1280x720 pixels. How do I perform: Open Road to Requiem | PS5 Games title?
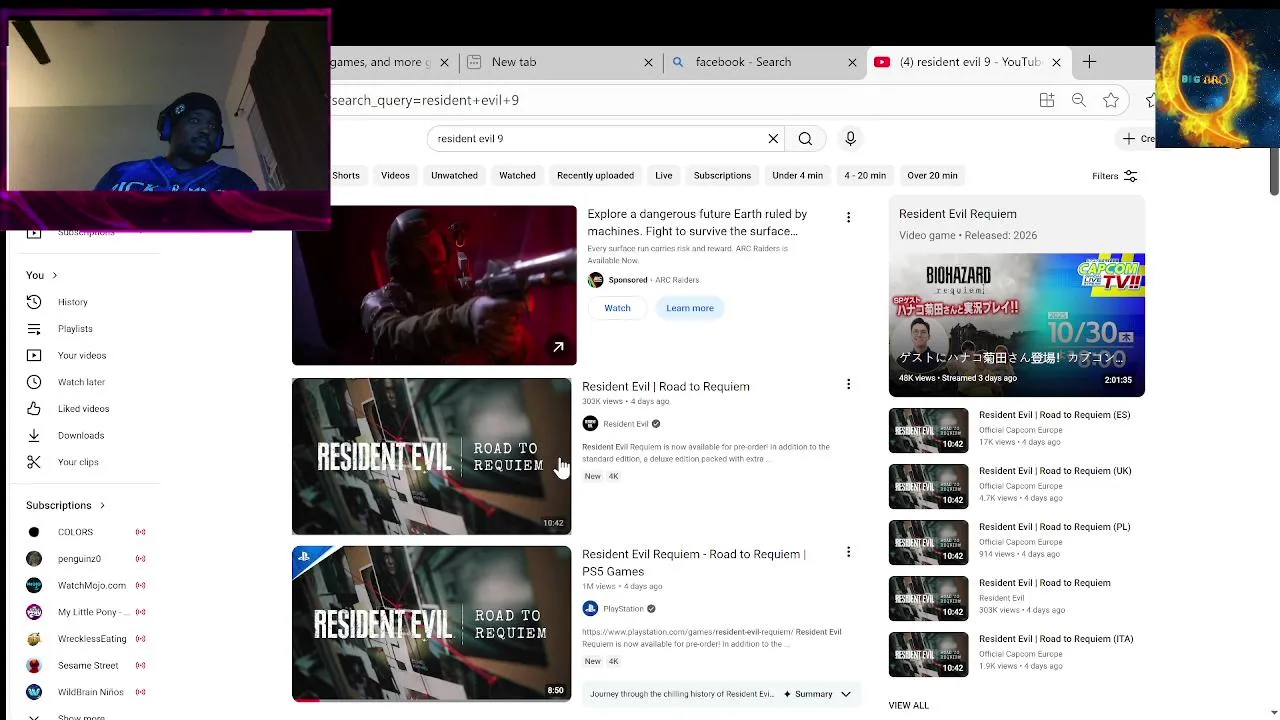(694, 563)
